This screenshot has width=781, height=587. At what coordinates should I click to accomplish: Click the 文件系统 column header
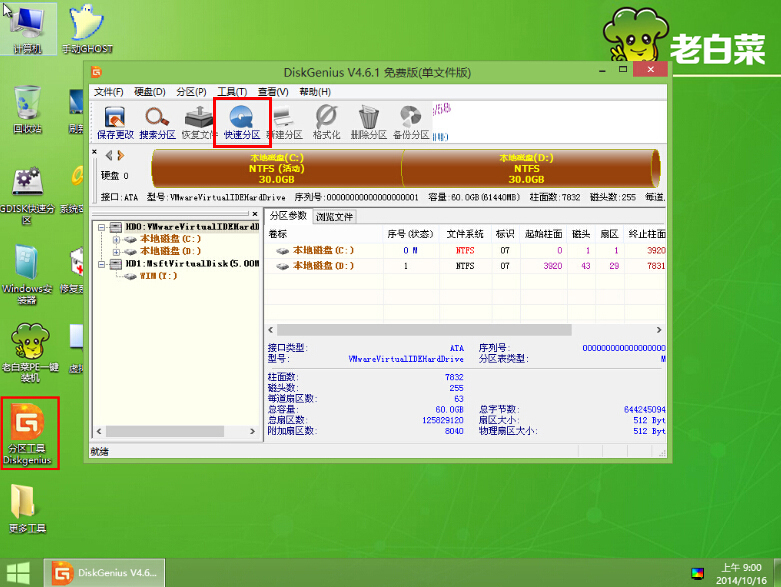(x=465, y=234)
